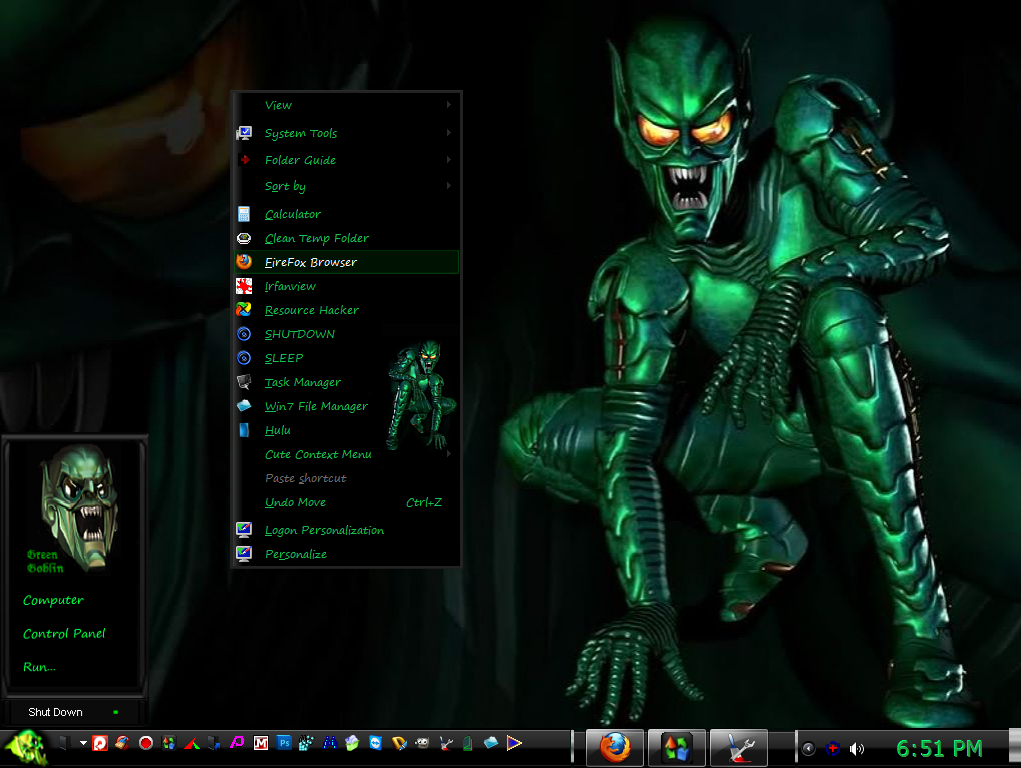
Task: Click Personalize in the context menu
Action: point(346,554)
